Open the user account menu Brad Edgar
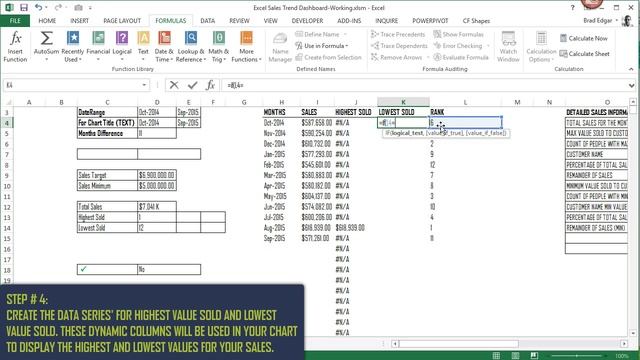The height and width of the screenshot is (360, 640). pyautogui.click(x=600, y=20)
